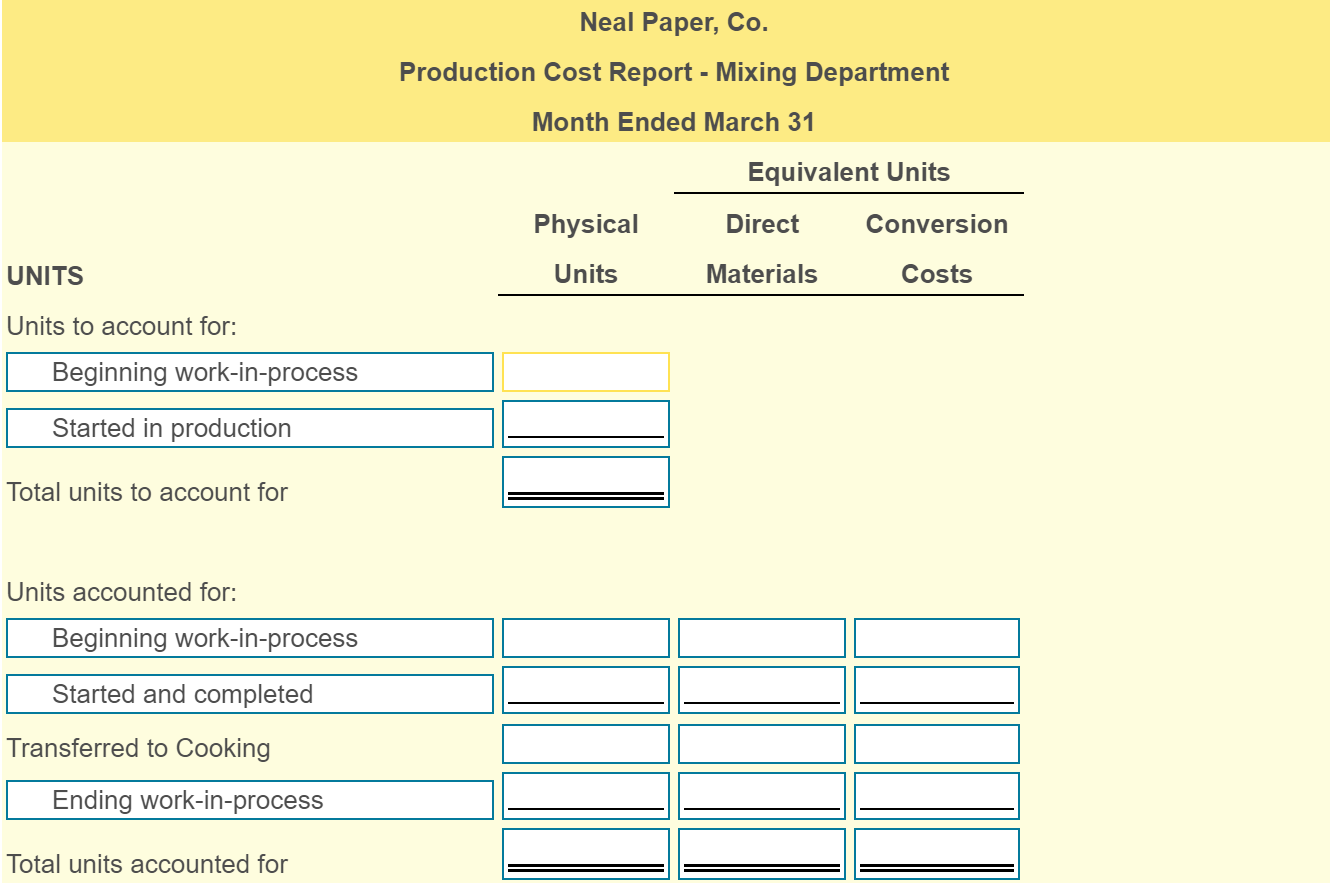Click Beginning work-in-process Conversion Costs cell
The image size is (1330, 883).
[936, 637]
